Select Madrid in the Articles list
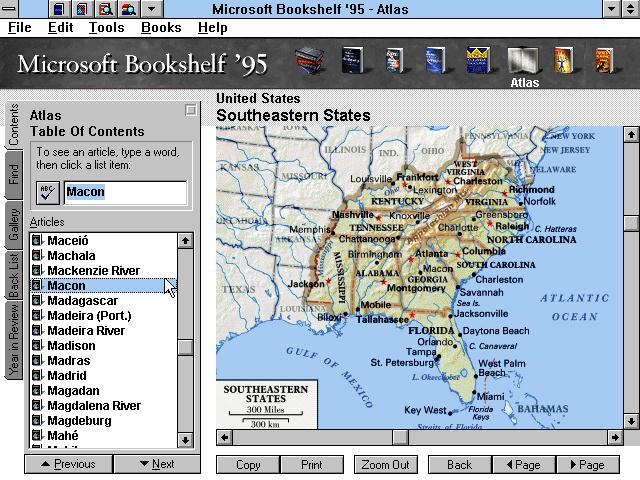 104,376
